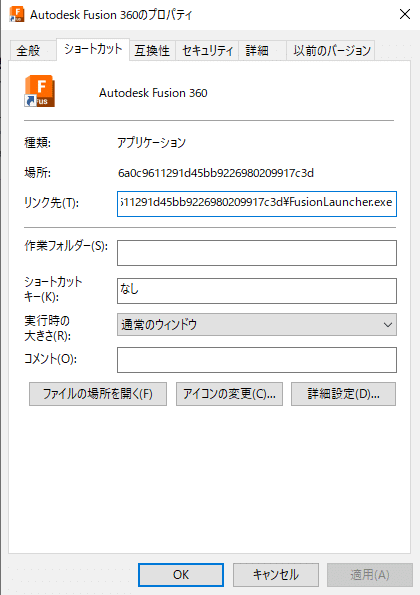Click the 種類 value アプリケーション
This screenshot has height=595, width=420.
[151, 143]
